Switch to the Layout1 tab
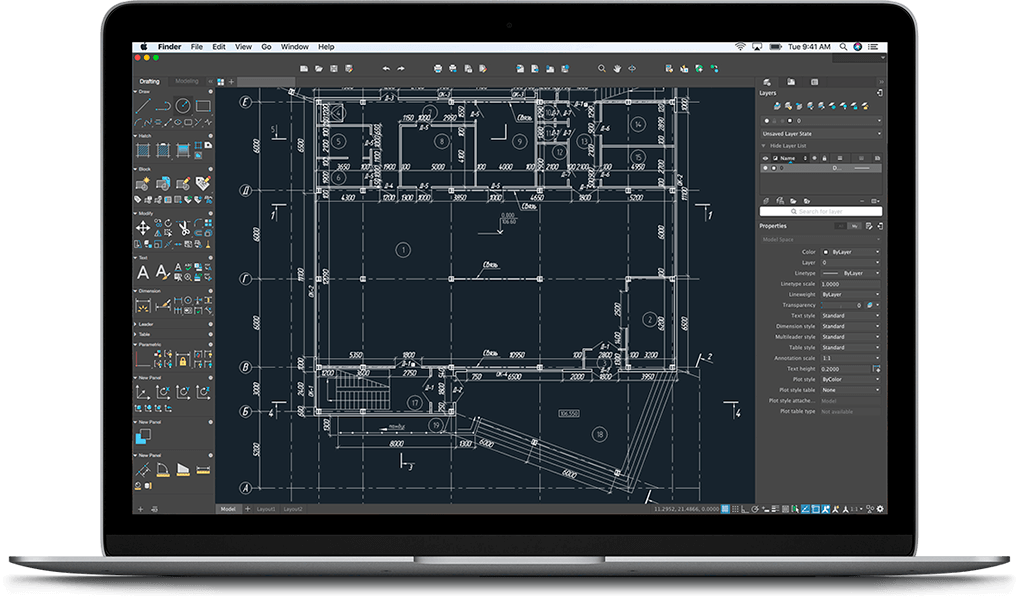The height and width of the screenshot is (597, 1018). click(x=266, y=509)
